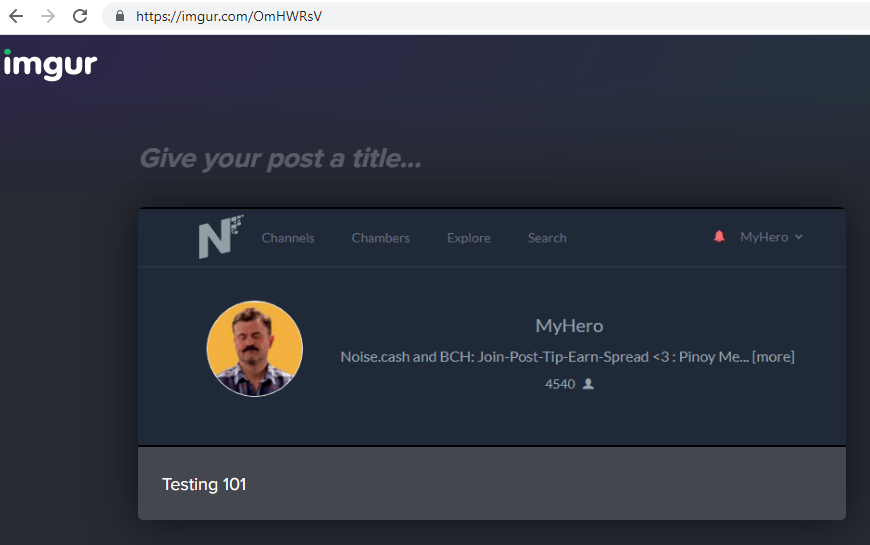Viewport: 870px width, 545px height.
Task: Click the Noise.cash and BCH bio text
Action: [x=544, y=357]
